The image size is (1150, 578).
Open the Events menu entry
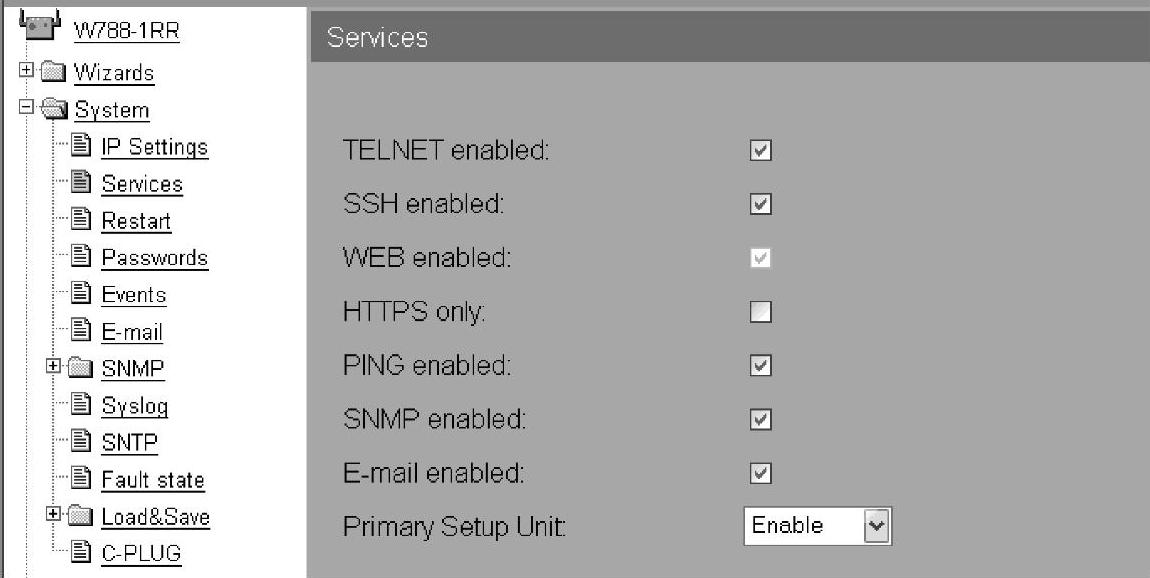tap(134, 295)
